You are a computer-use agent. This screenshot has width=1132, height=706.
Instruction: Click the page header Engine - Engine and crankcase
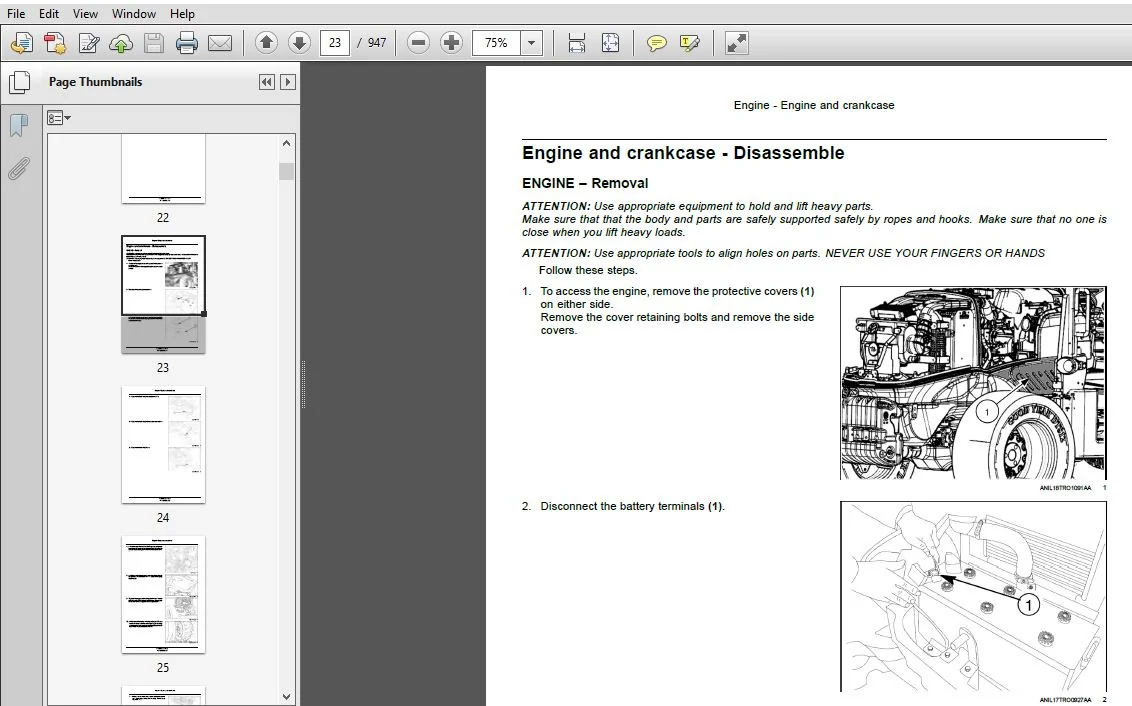pos(814,105)
